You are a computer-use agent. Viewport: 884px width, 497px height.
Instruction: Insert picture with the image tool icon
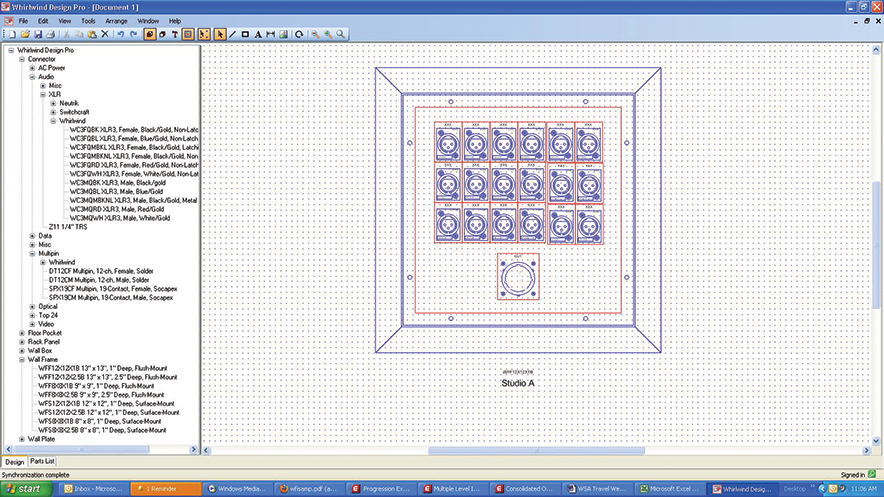pyautogui.click(x=284, y=34)
